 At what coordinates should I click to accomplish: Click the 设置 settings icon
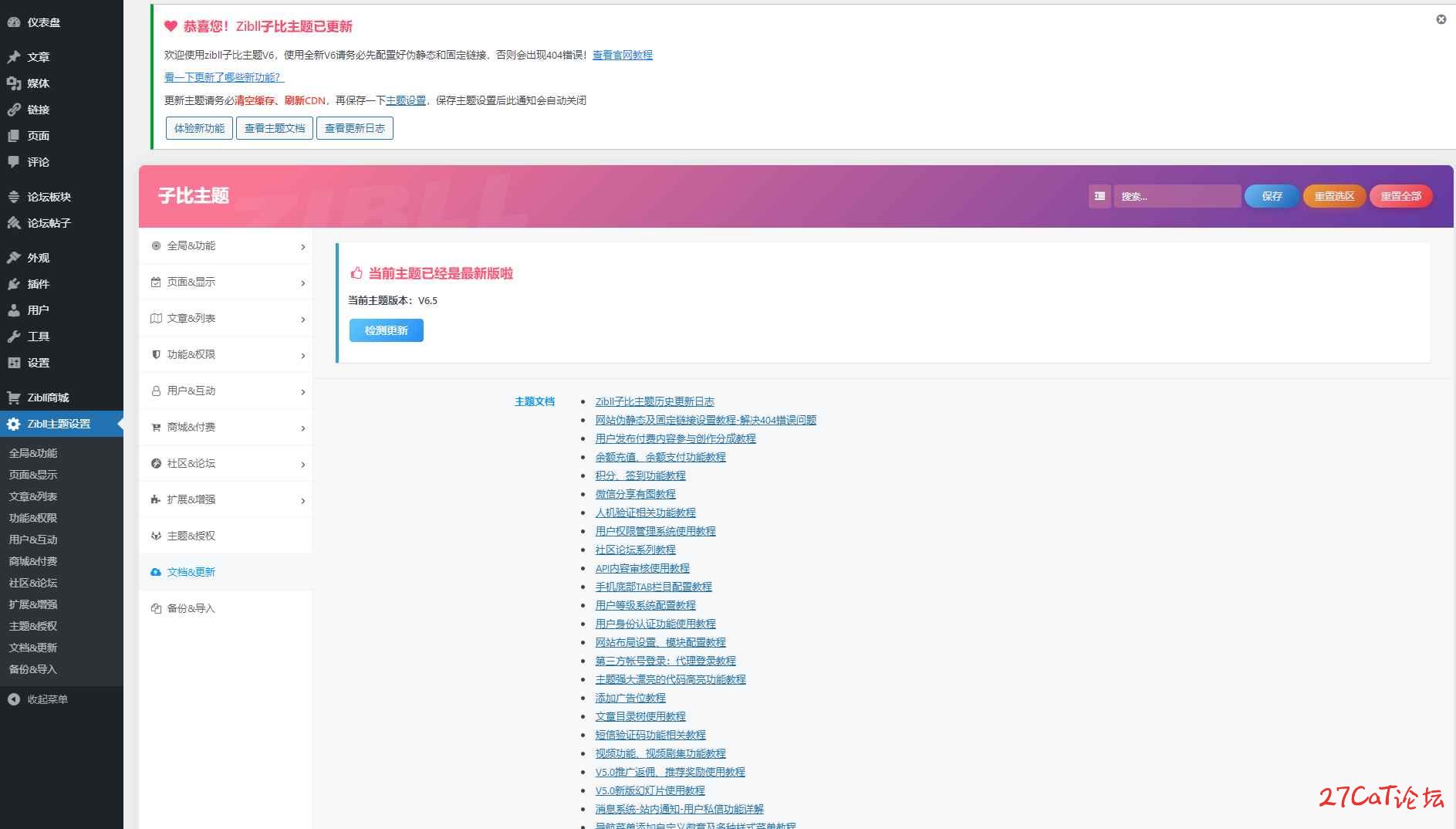click(x=14, y=363)
